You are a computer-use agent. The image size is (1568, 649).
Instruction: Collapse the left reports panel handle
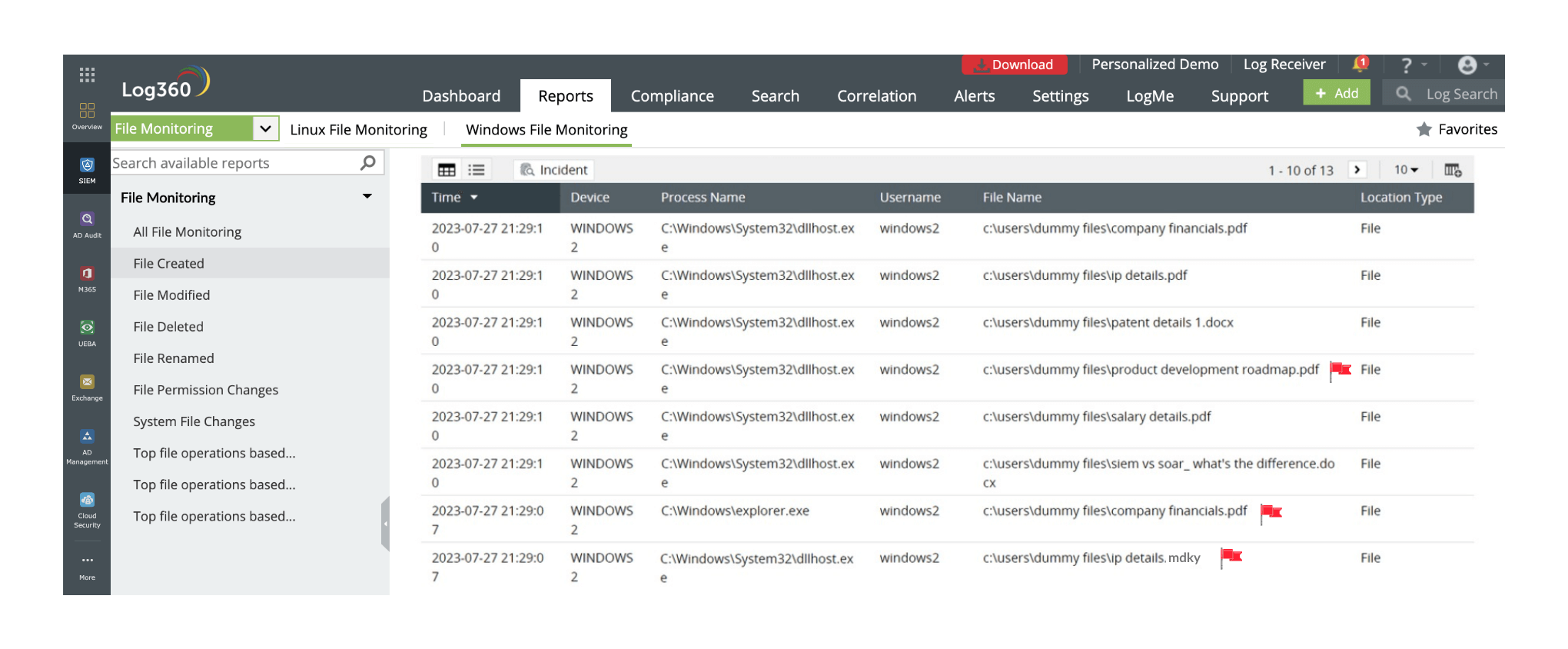pos(385,524)
